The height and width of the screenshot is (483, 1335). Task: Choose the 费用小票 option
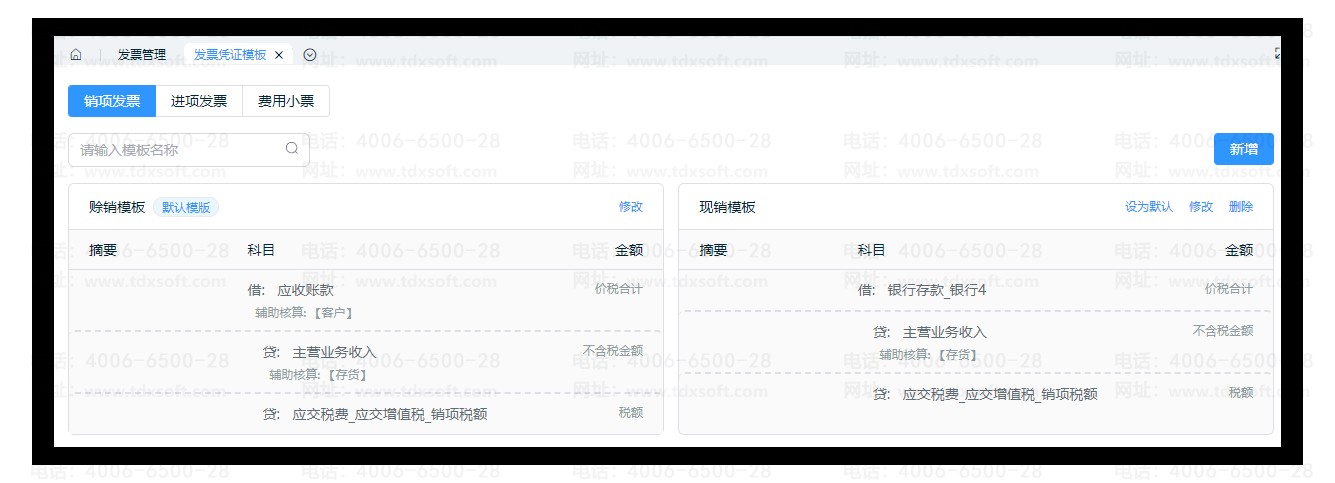tap(286, 101)
